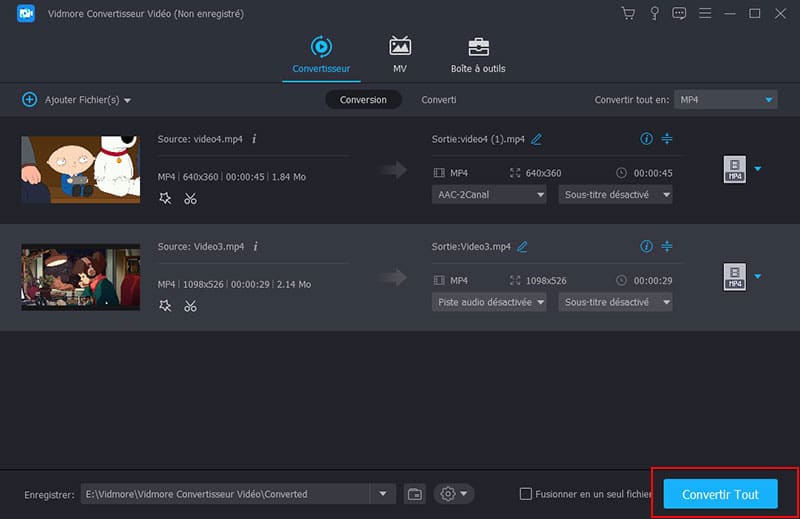Click the open output folder icon
The width and height of the screenshot is (800, 519).
click(x=415, y=494)
